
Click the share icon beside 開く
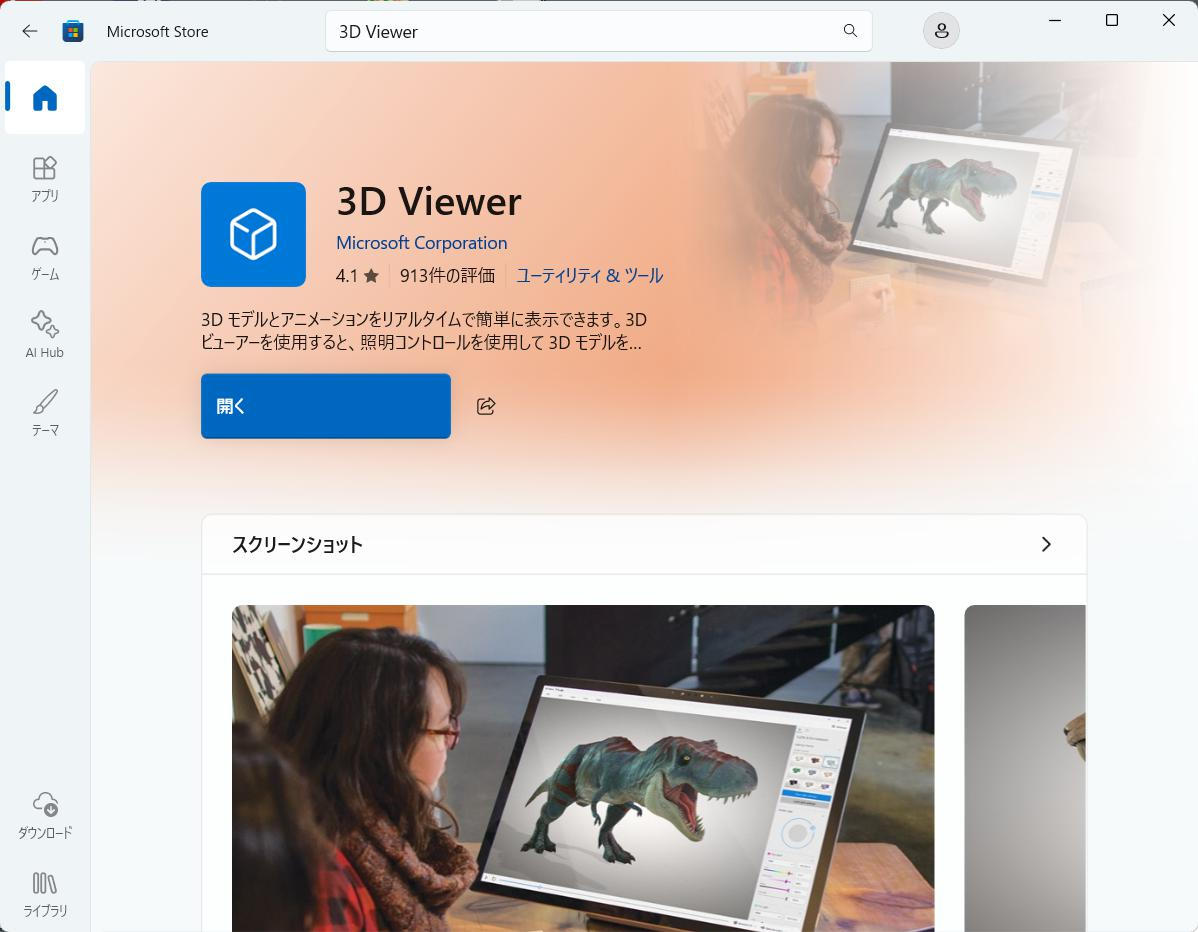(x=486, y=406)
